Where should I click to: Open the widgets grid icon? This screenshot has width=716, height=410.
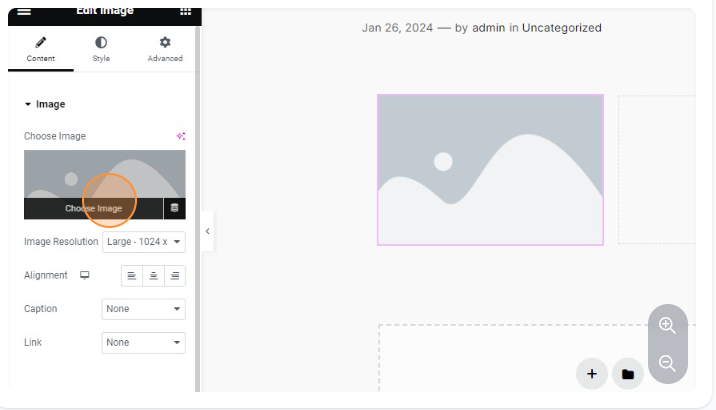pyautogui.click(x=185, y=10)
